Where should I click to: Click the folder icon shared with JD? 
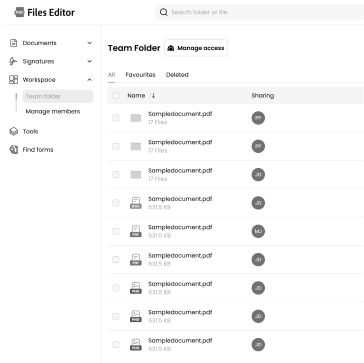tap(136, 174)
